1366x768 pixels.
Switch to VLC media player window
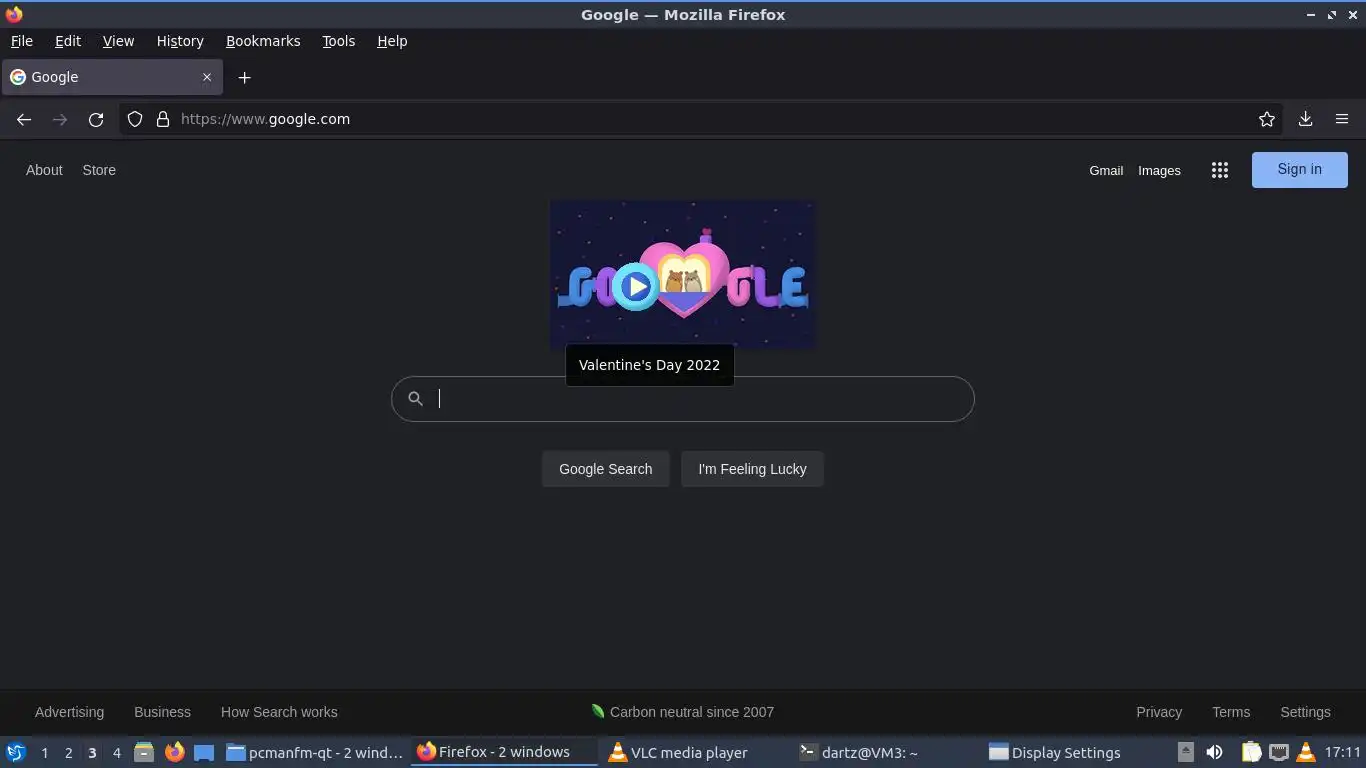[x=695, y=752]
